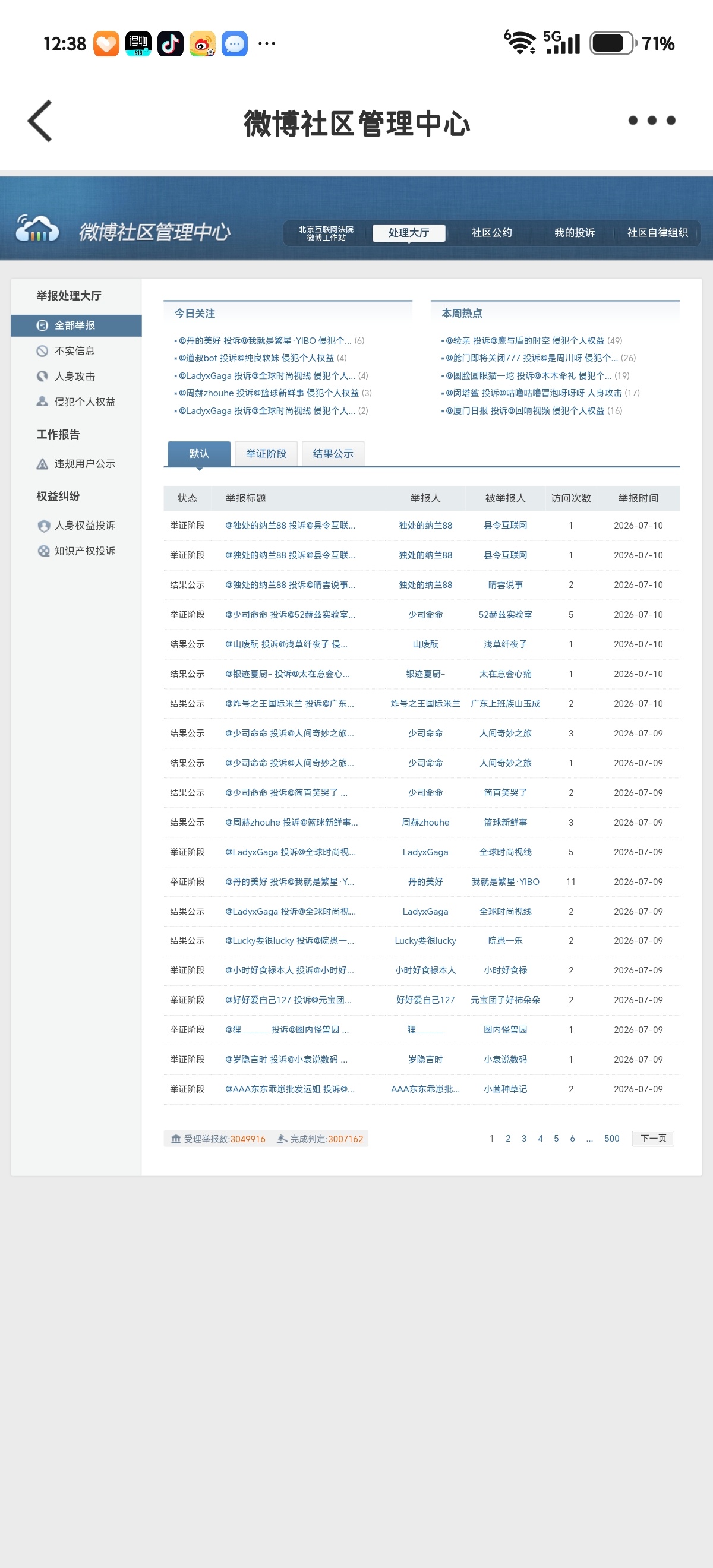Open reported user 我就是繁星·YIBO

point(506,882)
